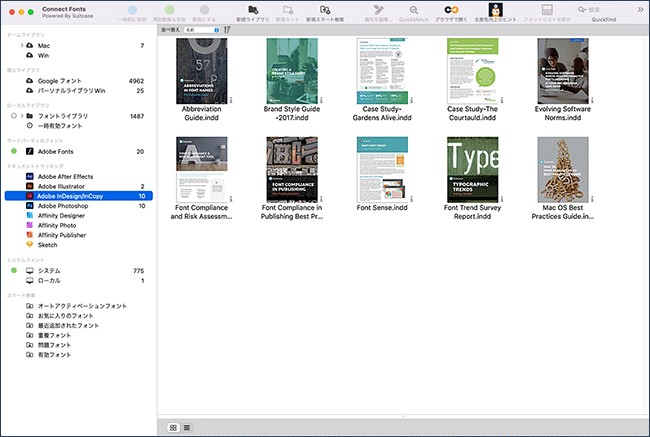Select Evolving Software Norms.indd thumbnail
The width and height of the screenshot is (650, 437).
pyautogui.click(x=563, y=71)
